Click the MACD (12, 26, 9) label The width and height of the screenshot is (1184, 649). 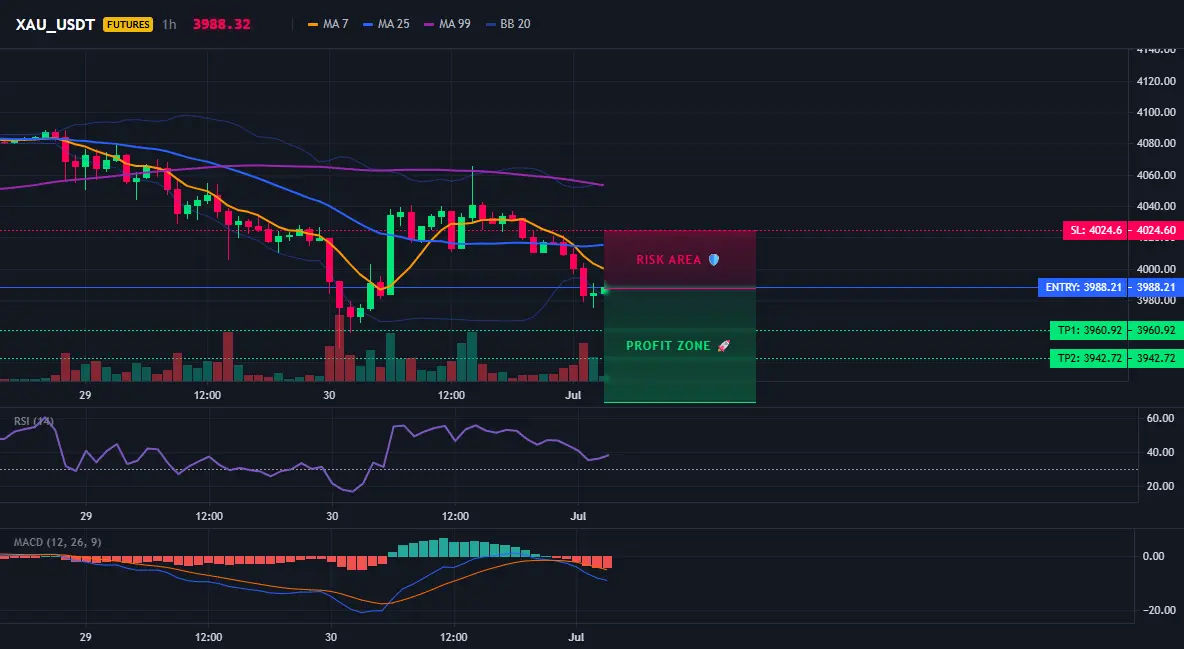click(57, 542)
